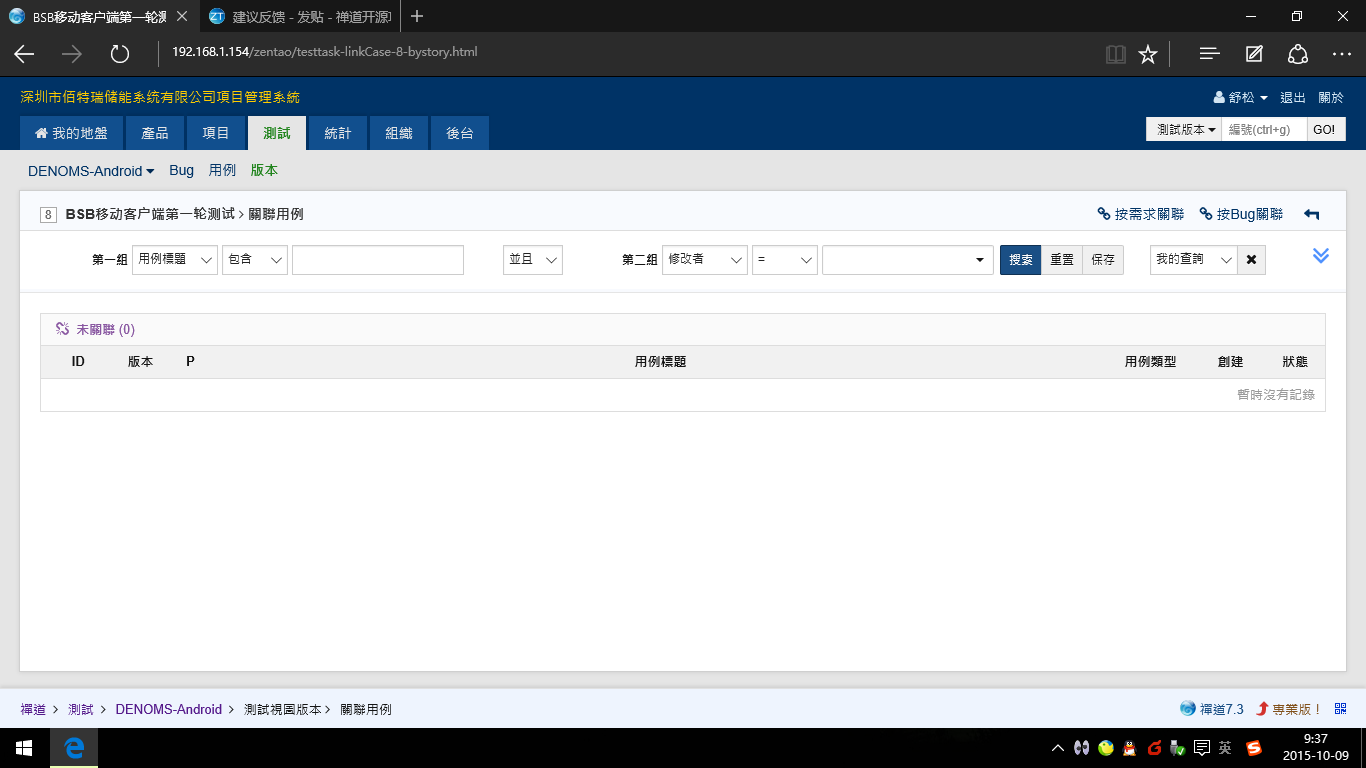Open the 第一組 field dropdown 用例標題
Image resolution: width=1366 pixels, height=768 pixels.
(175, 260)
